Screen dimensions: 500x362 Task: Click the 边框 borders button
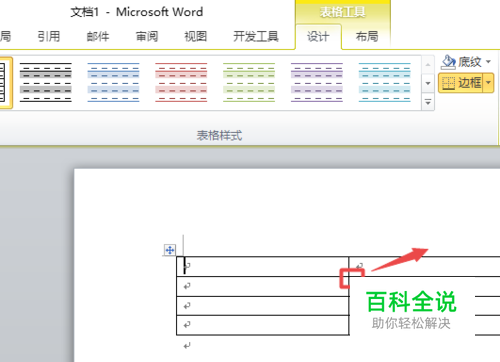coord(461,83)
